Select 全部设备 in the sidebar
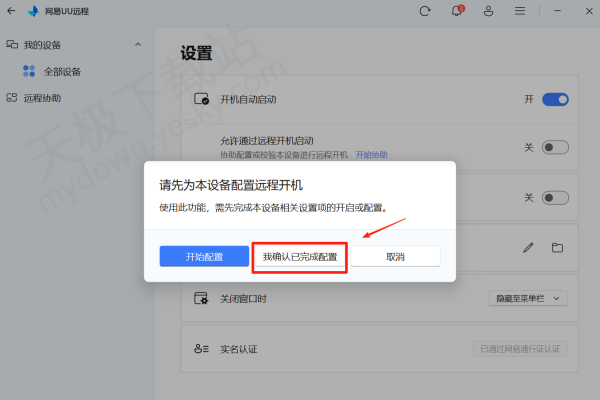 [62, 71]
